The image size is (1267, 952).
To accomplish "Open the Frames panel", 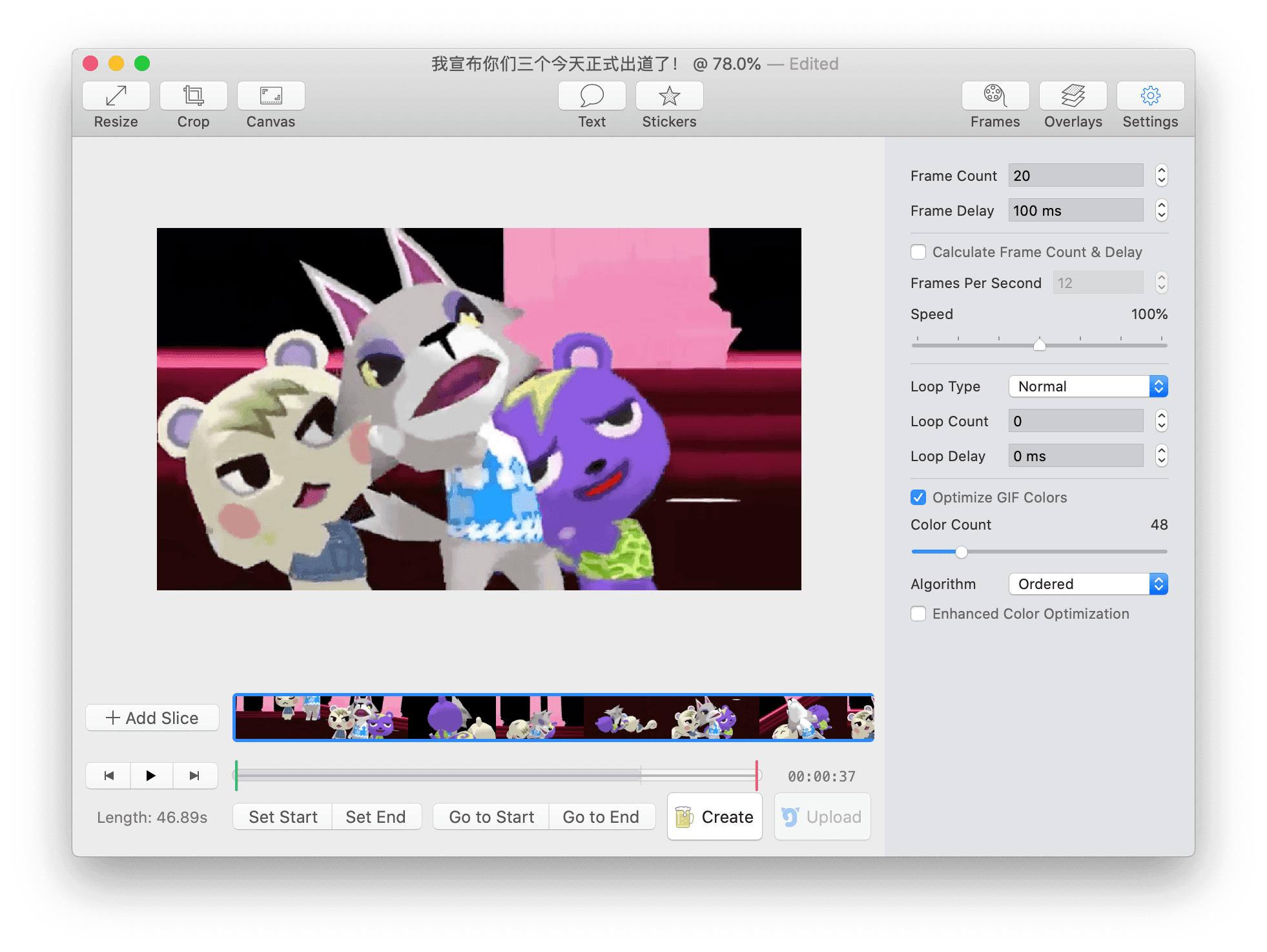I will tap(994, 105).
